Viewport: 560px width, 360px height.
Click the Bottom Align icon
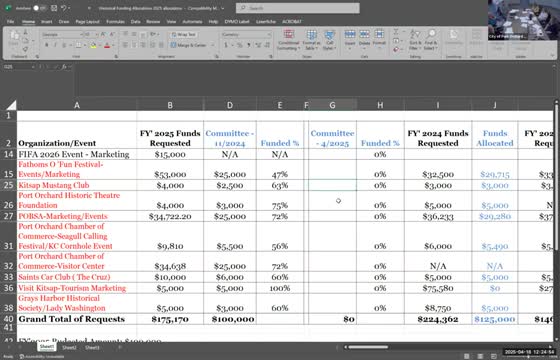[142, 34]
